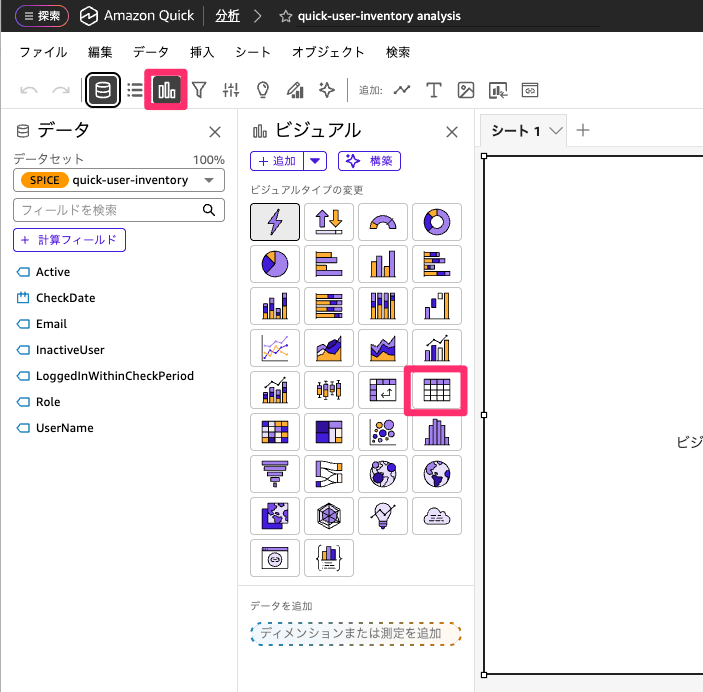Viewport: 703px width, 692px height.
Task: Close the ビジュアル panel
Action: (x=452, y=132)
